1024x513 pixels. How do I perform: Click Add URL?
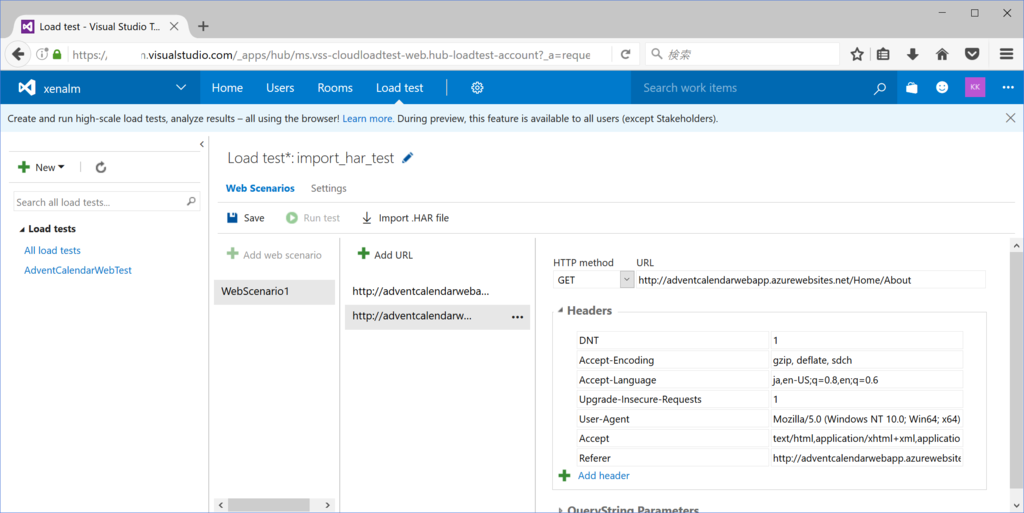click(385, 255)
